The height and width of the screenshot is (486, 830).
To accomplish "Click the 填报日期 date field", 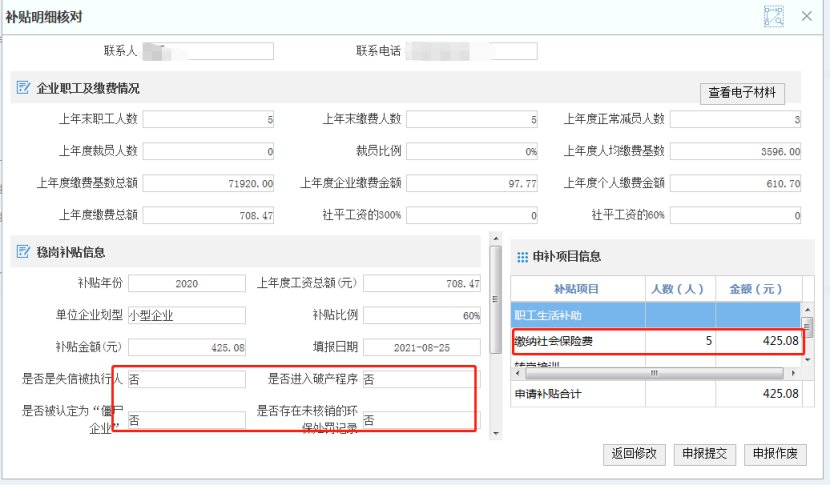I will click(423, 347).
